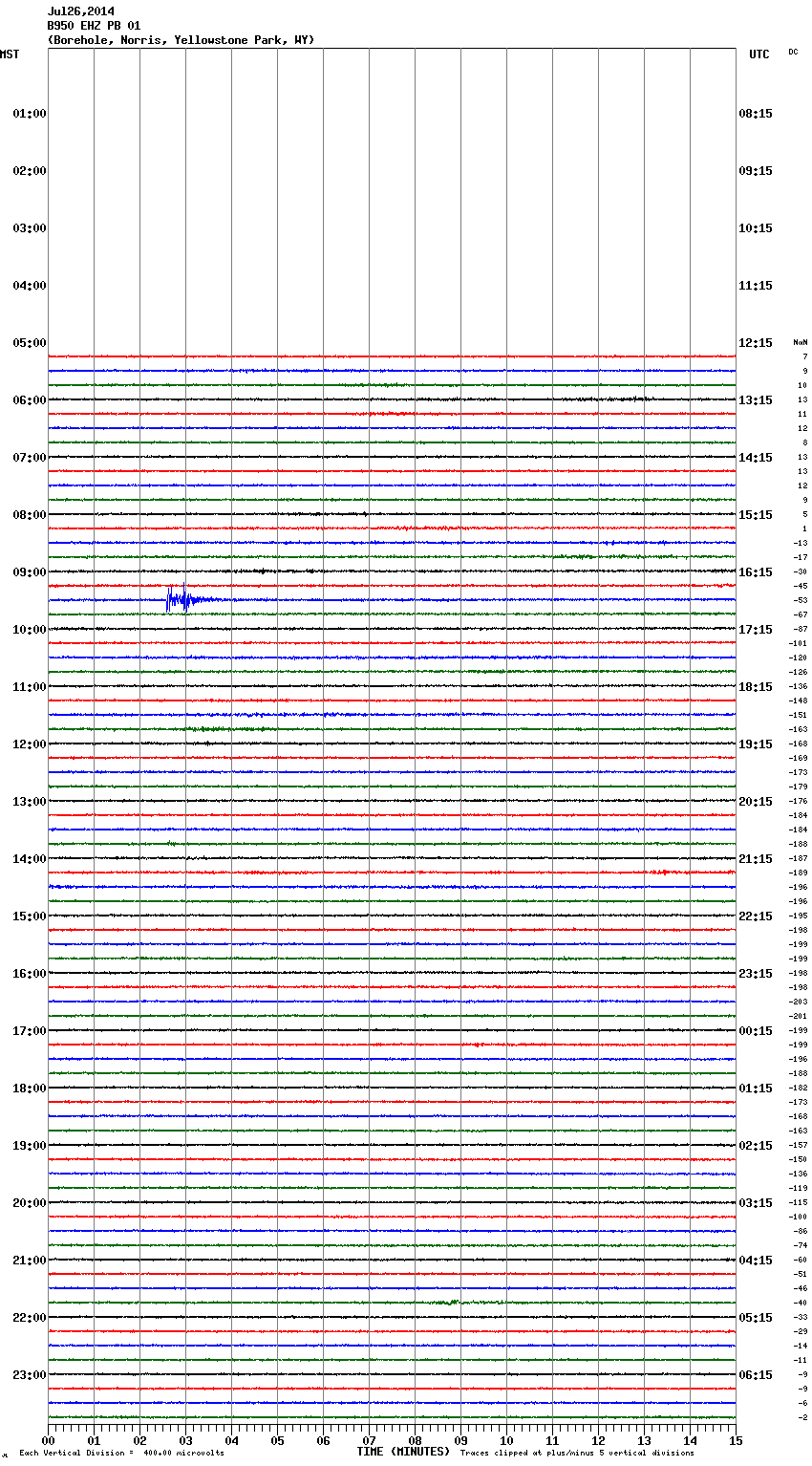
Task: Click the "DC" column header
Action: [x=793, y=52]
